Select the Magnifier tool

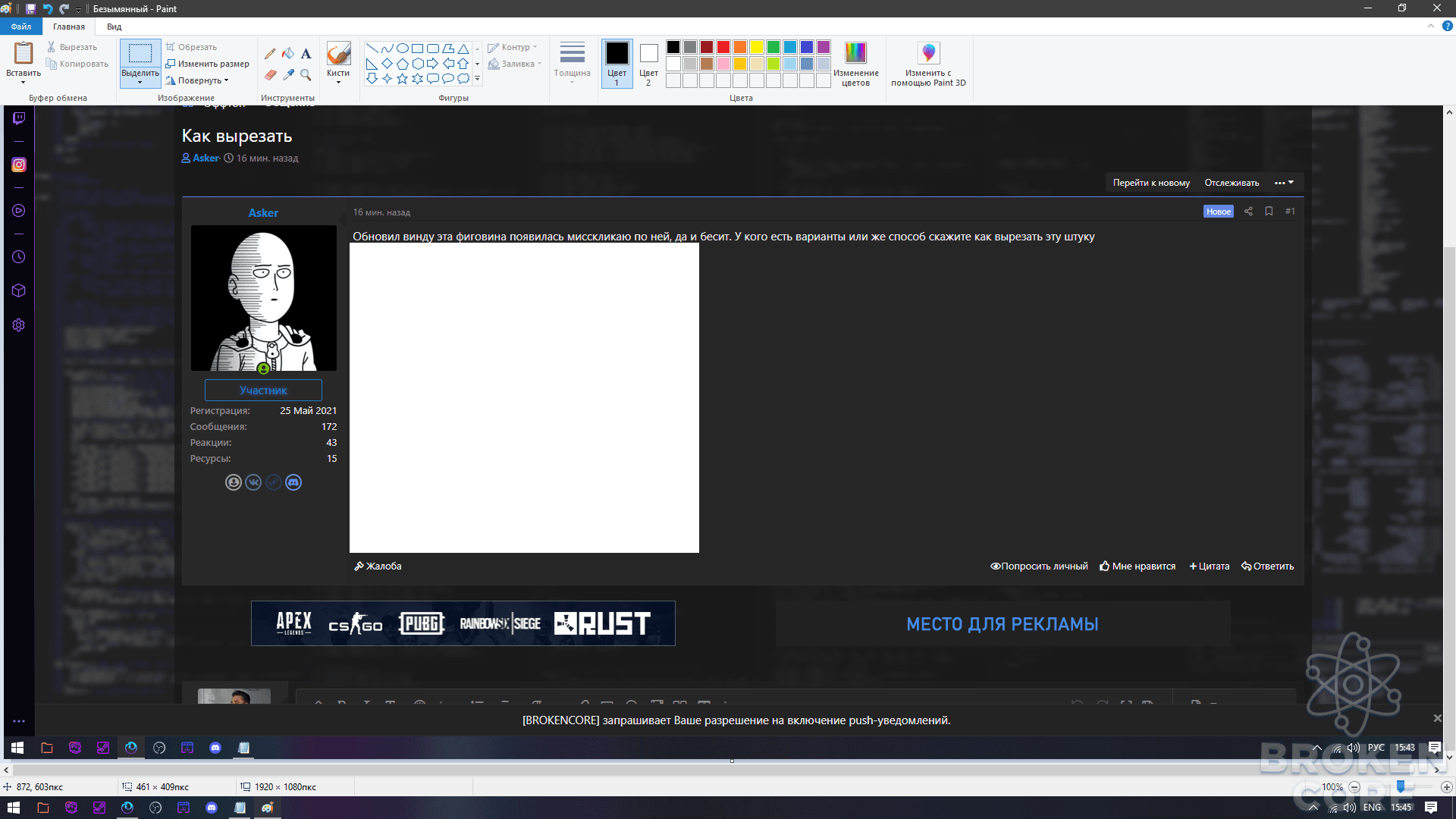pos(306,75)
